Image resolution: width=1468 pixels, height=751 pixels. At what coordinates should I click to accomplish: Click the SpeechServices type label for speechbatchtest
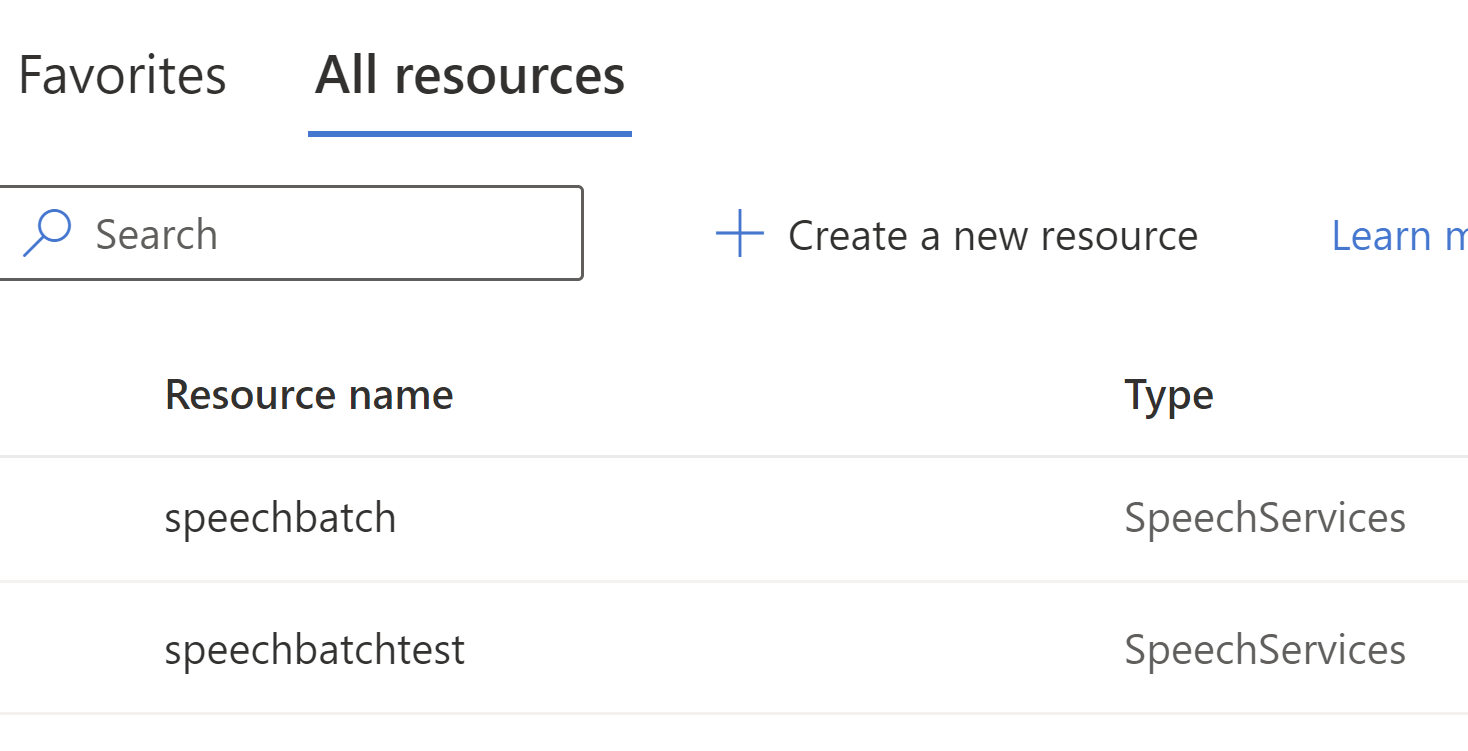1264,649
